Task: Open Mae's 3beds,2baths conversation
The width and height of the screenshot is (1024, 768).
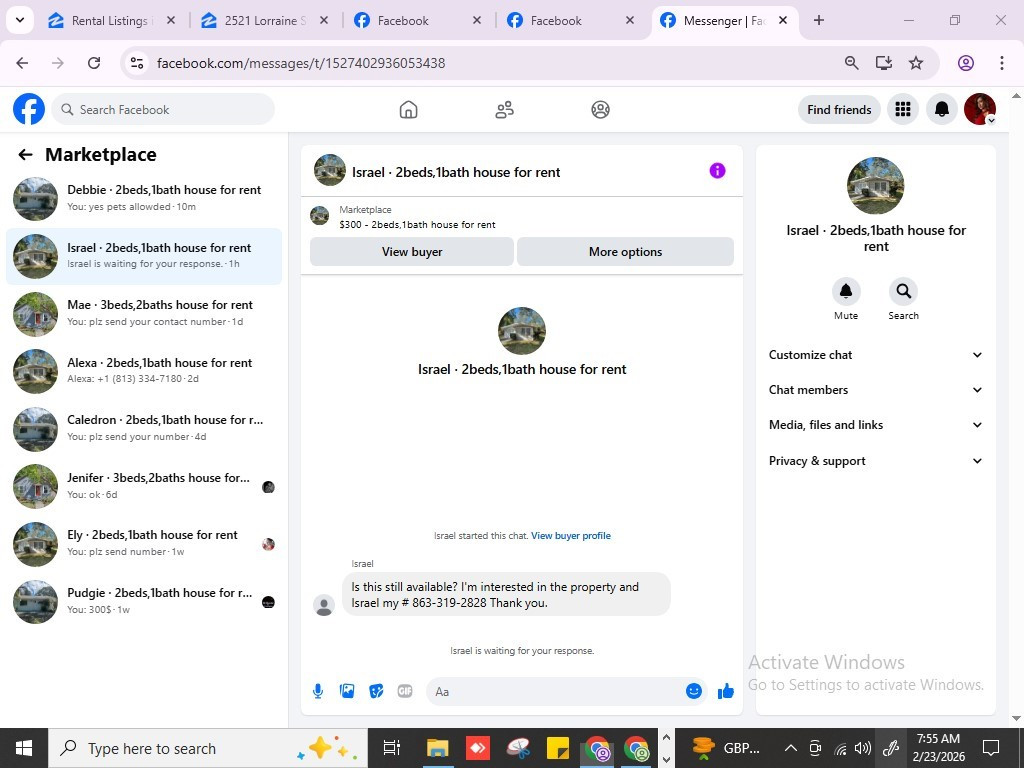Action: coord(144,313)
